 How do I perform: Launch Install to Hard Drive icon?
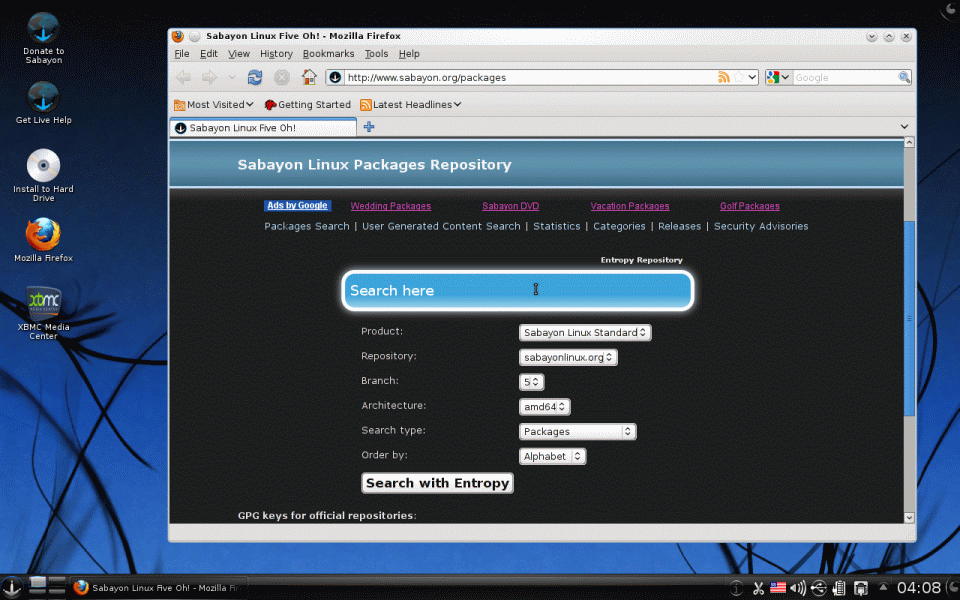(43, 175)
